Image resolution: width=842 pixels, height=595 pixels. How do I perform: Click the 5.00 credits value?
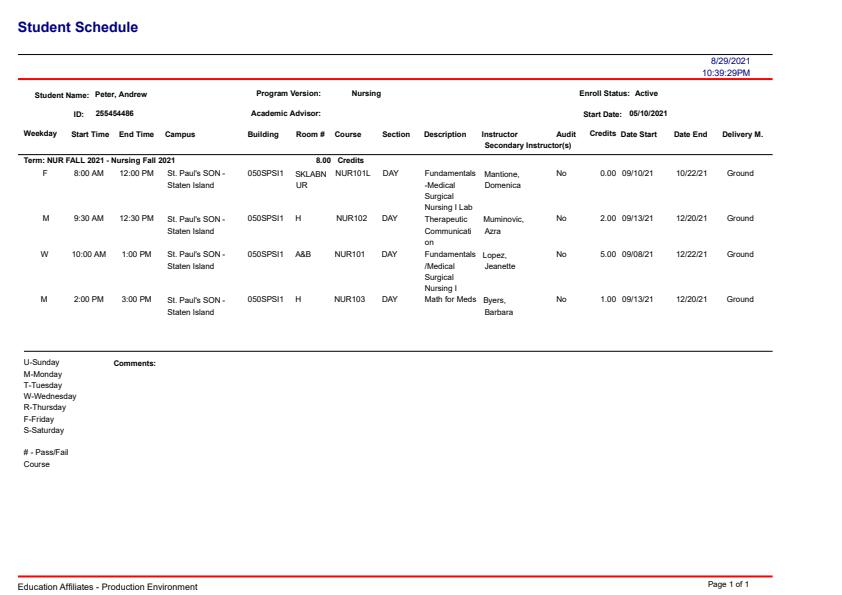(x=607, y=254)
